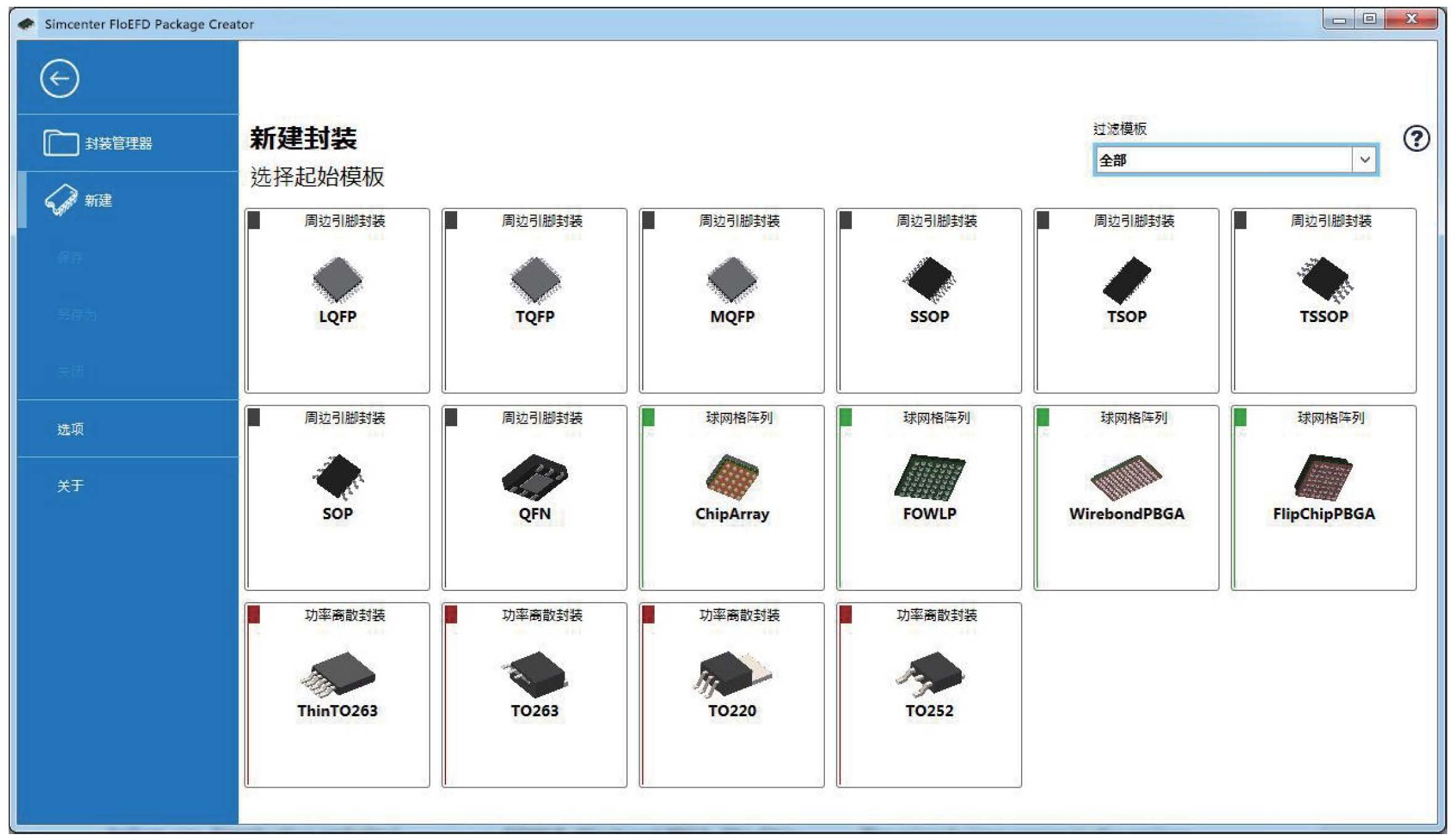The width and height of the screenshot is (1456, 839).
Task: Click the TQFP template label
Action: tap(535, 316)
